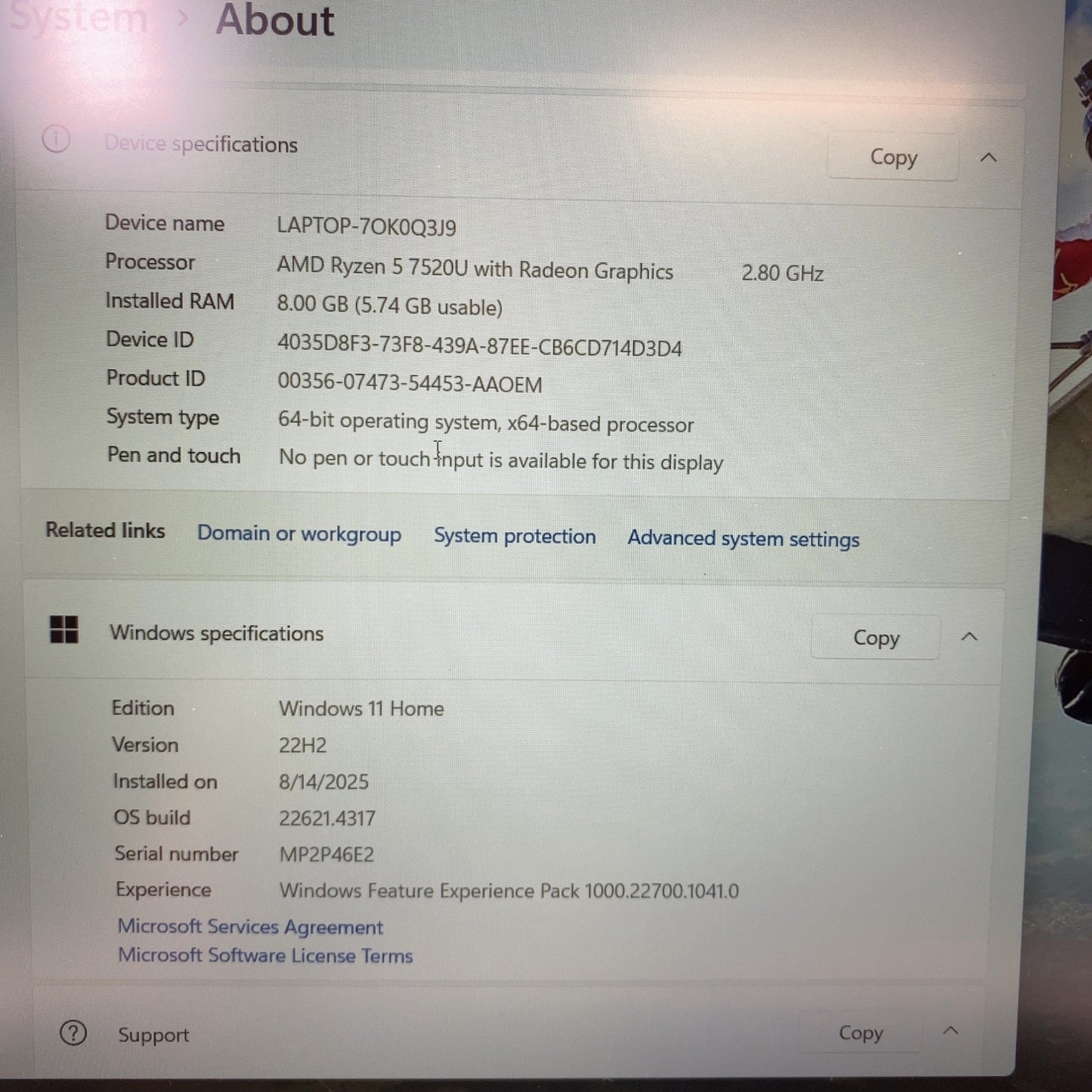
Task: Click the Serial number label
Action: pos(176,853)
